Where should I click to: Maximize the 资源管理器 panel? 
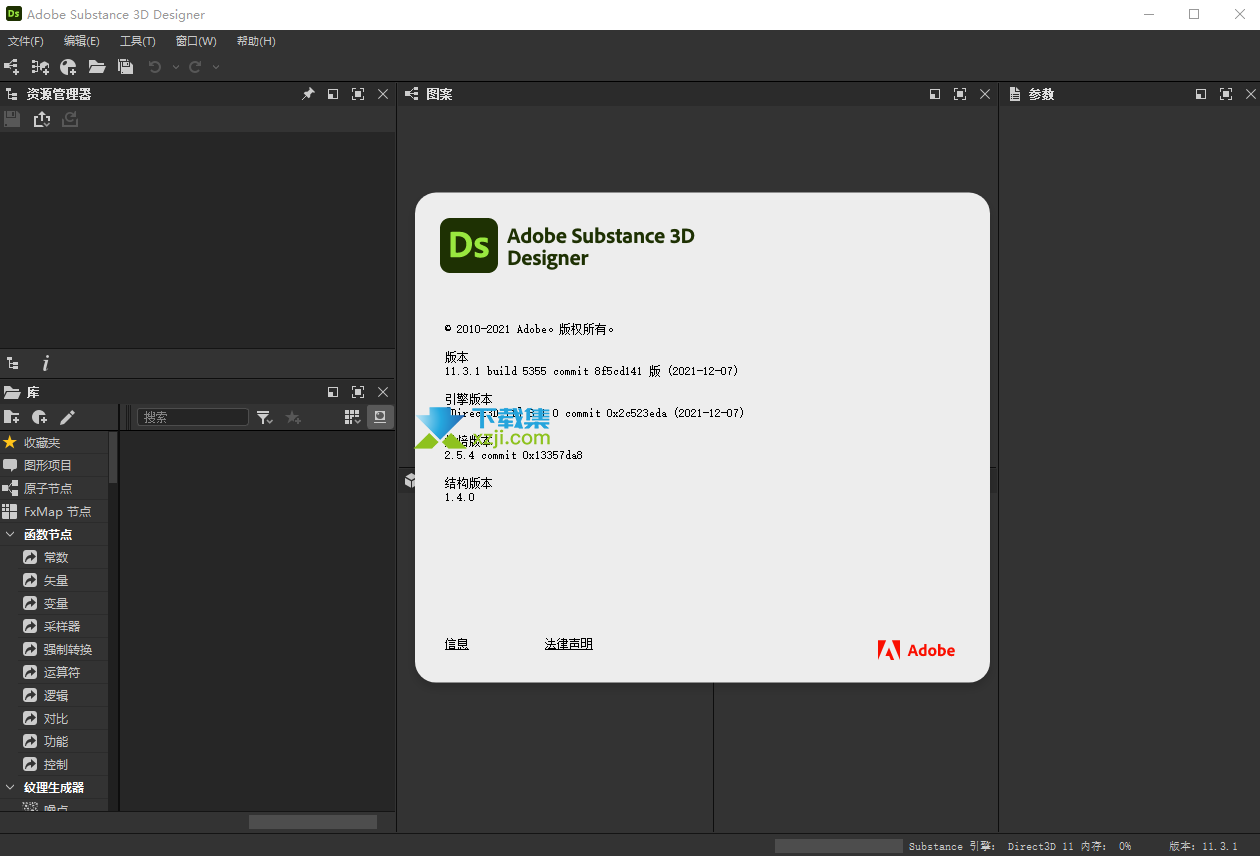[358, 94]
